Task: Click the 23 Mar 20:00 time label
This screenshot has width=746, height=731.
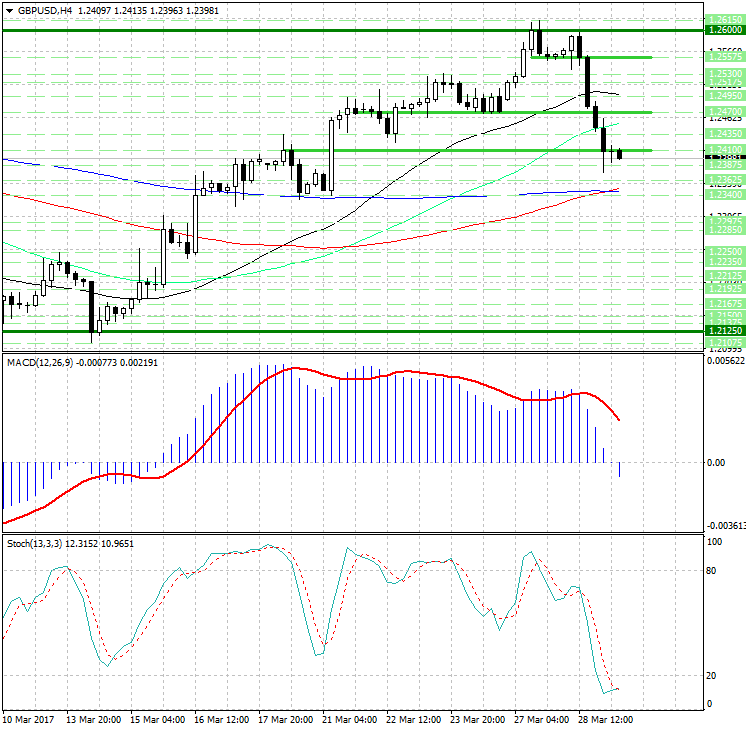Action: click(x=478, y=720)
